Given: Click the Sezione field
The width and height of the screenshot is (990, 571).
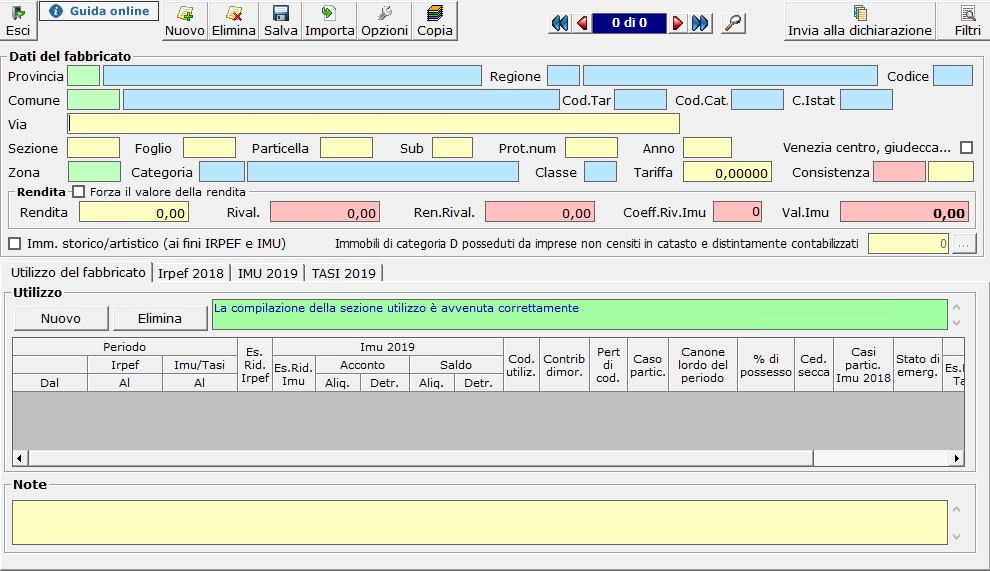Looking at the screenshot, I should (x=93, y=148).
